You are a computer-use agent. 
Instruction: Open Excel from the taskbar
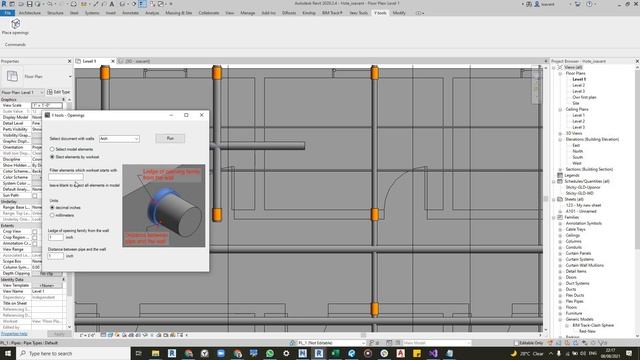pyautogui.click(x=335, y=353)
